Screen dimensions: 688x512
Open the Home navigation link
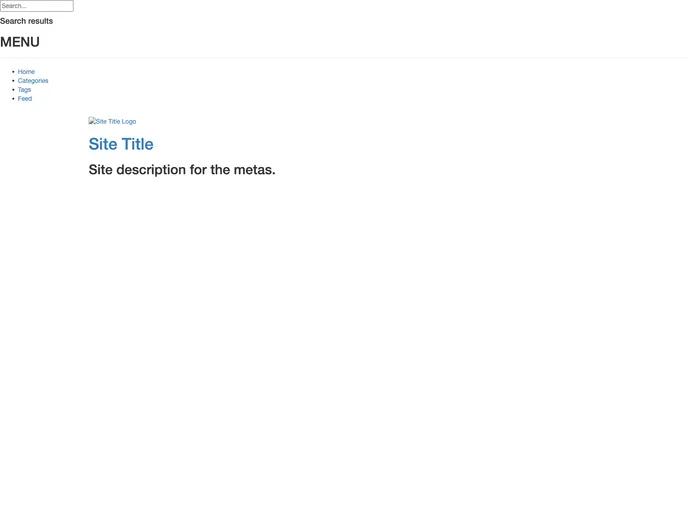click(x=26, y=72)
